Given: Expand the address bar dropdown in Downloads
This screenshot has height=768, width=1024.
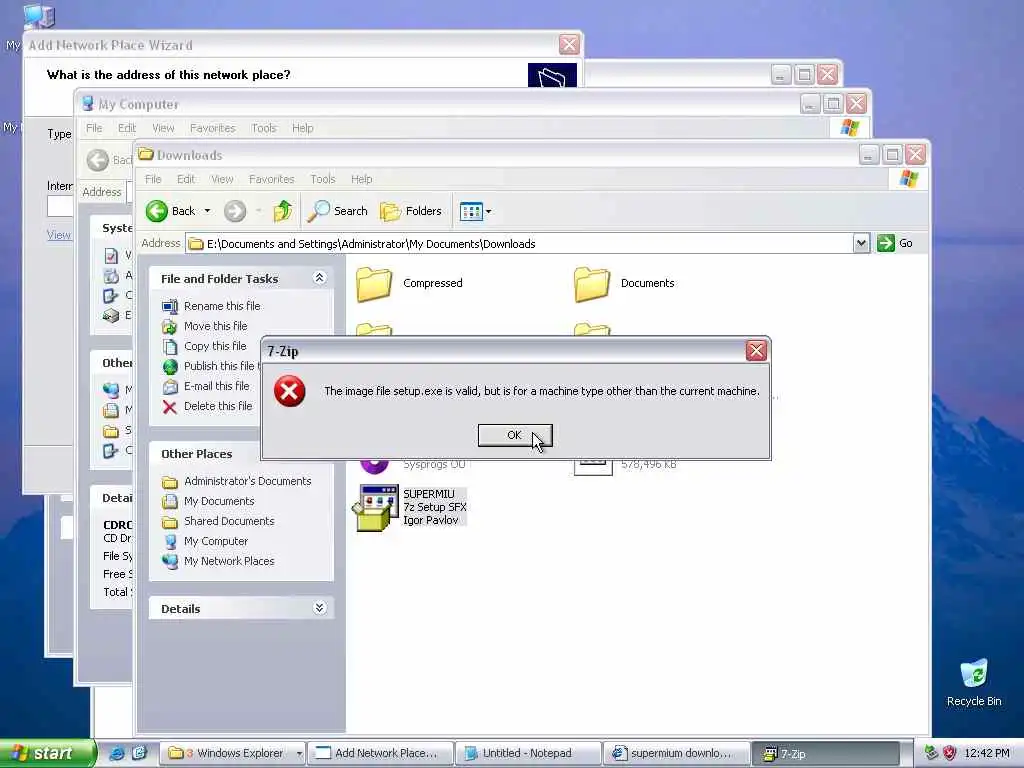Looking at the screenshot, I should (x=861, y=244).
